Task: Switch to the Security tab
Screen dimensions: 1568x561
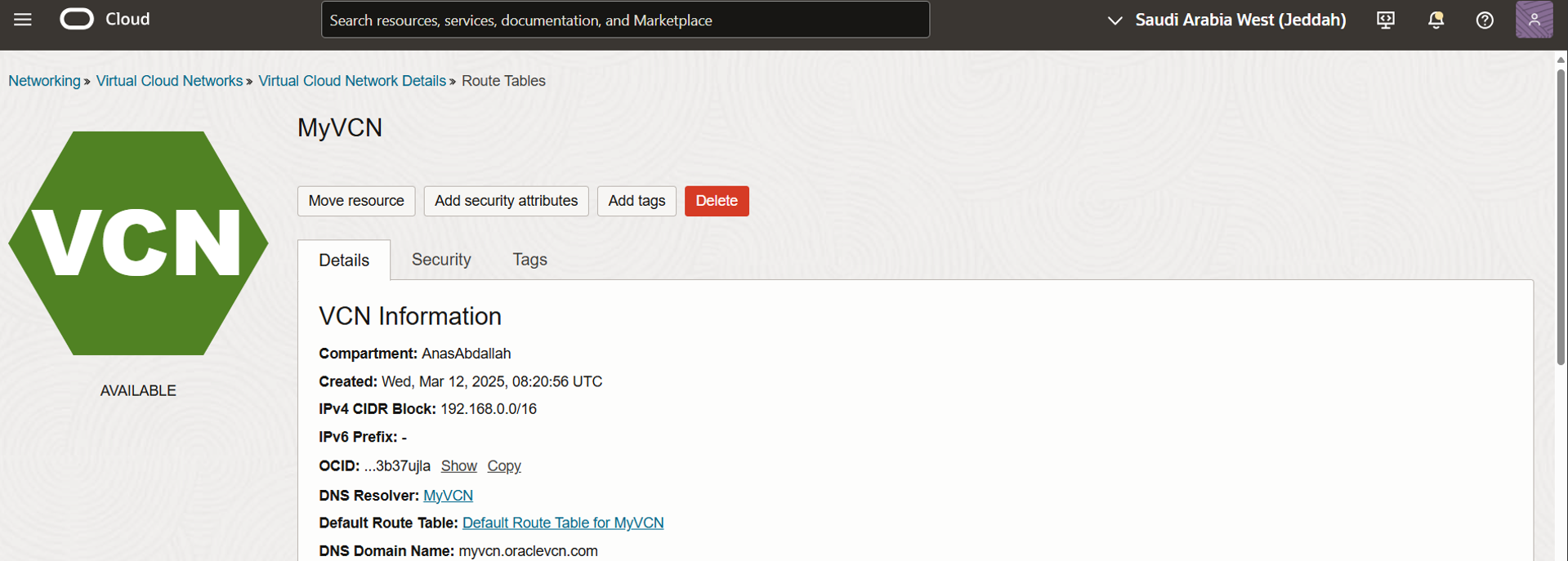Action: pyautogui.click(x=441, y=260)
